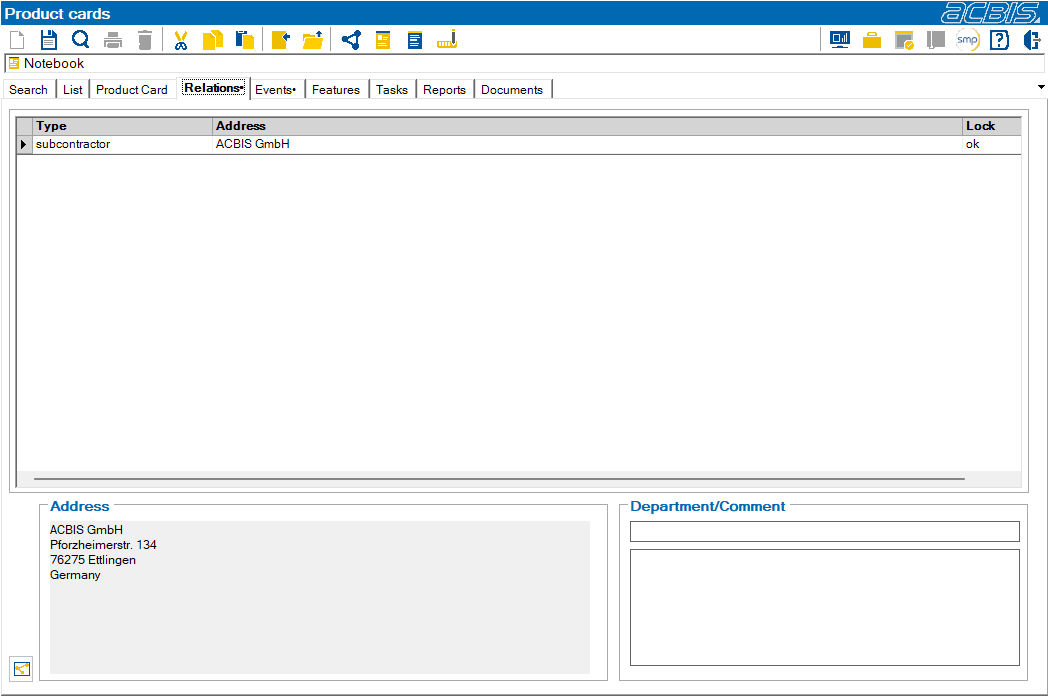Click the new blank record icon
The height and width of the screenshot is (697, 1048).
coord(17,40)
